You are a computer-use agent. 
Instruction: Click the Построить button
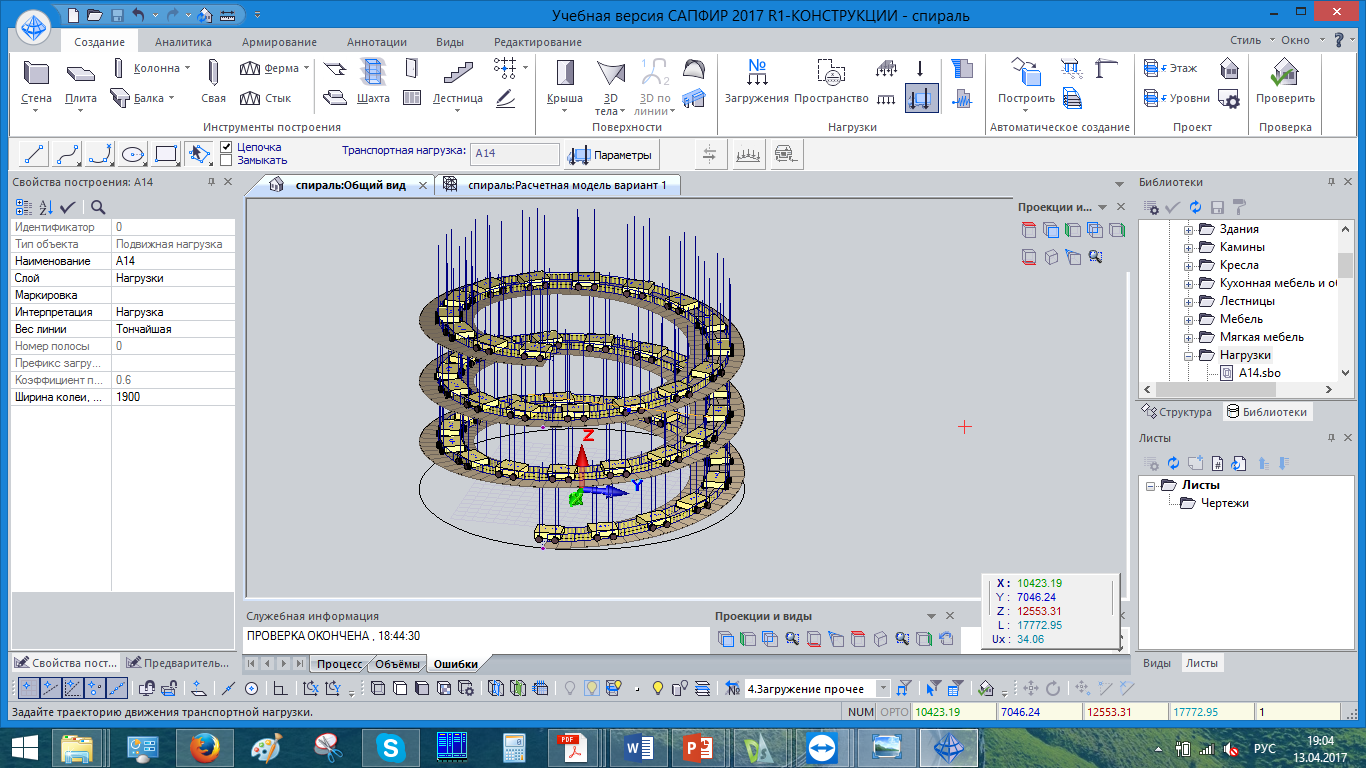tap(1026, 82)
